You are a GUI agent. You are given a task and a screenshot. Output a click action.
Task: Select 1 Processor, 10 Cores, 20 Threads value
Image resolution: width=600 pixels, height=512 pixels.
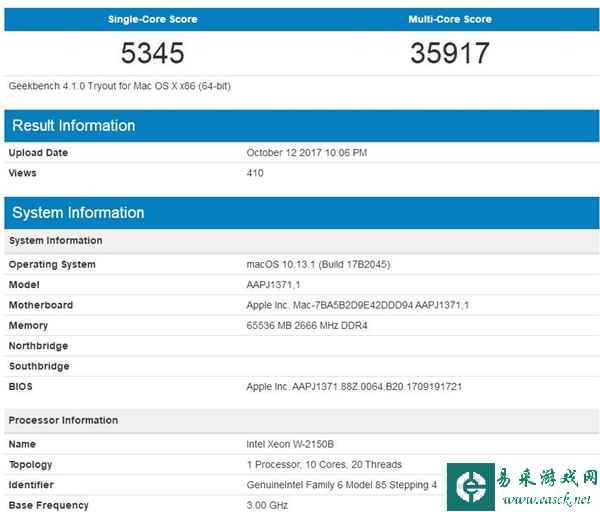point(324,465)
